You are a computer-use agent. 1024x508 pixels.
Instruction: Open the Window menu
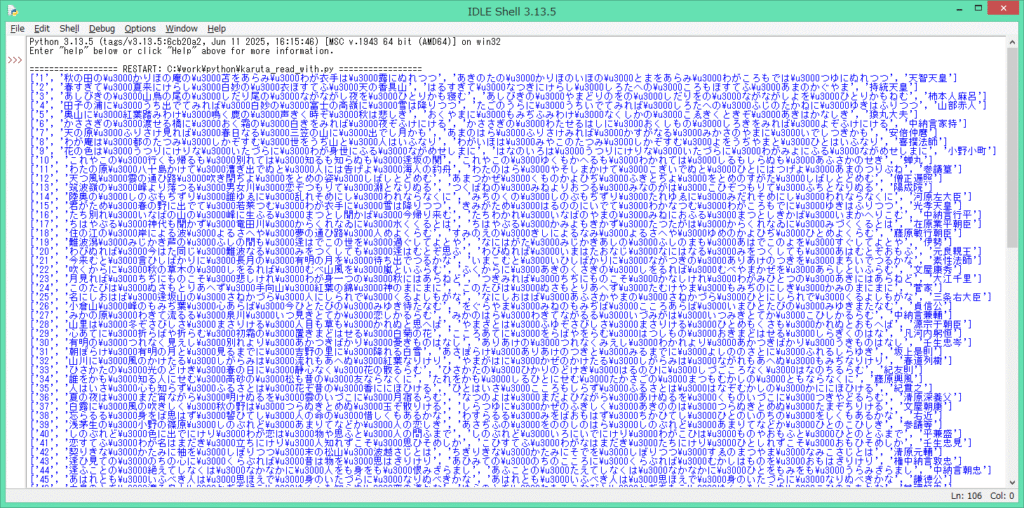(x=181, y=28)
